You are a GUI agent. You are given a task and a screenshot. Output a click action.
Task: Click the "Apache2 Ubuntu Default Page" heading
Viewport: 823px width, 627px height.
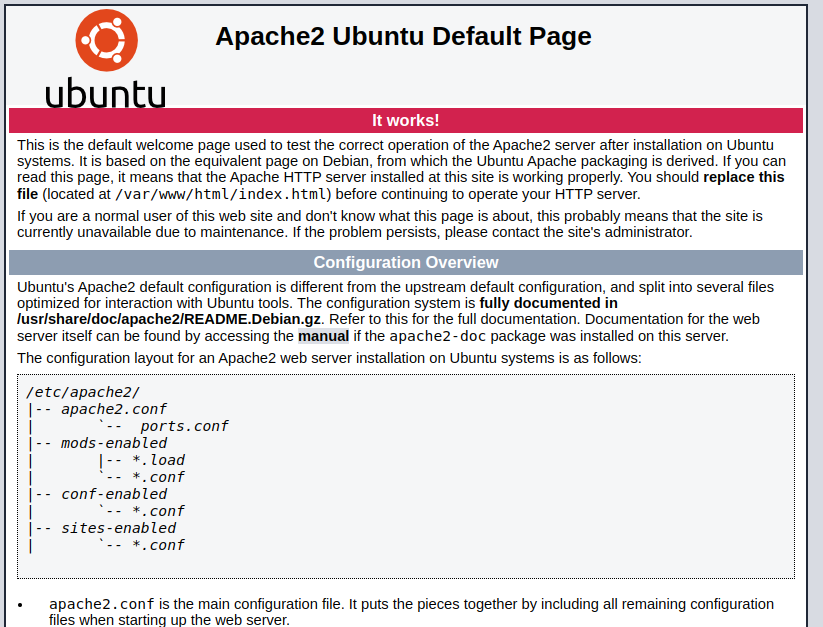pyautogui.click(x=403, y=36)
